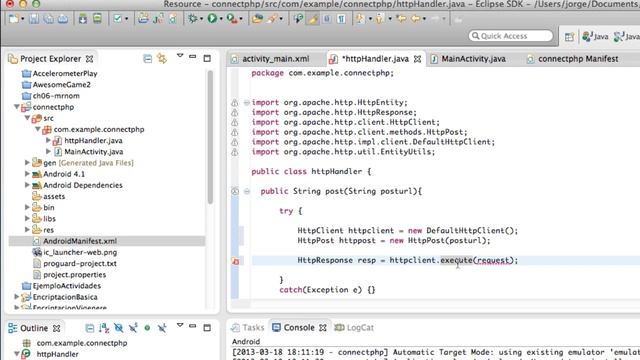640x360 pixels.
Task: Click the Save icon in the toolbar
Action: coord(34,19)
